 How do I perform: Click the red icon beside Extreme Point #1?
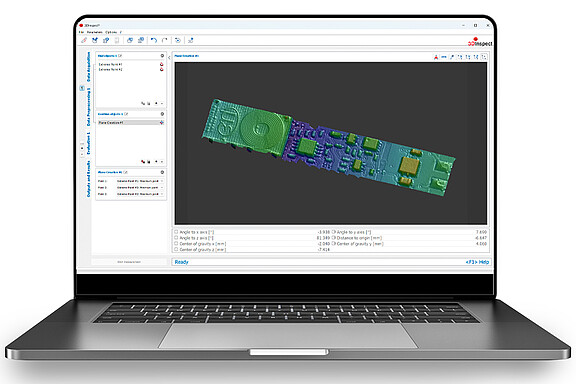tap(161, 64)
